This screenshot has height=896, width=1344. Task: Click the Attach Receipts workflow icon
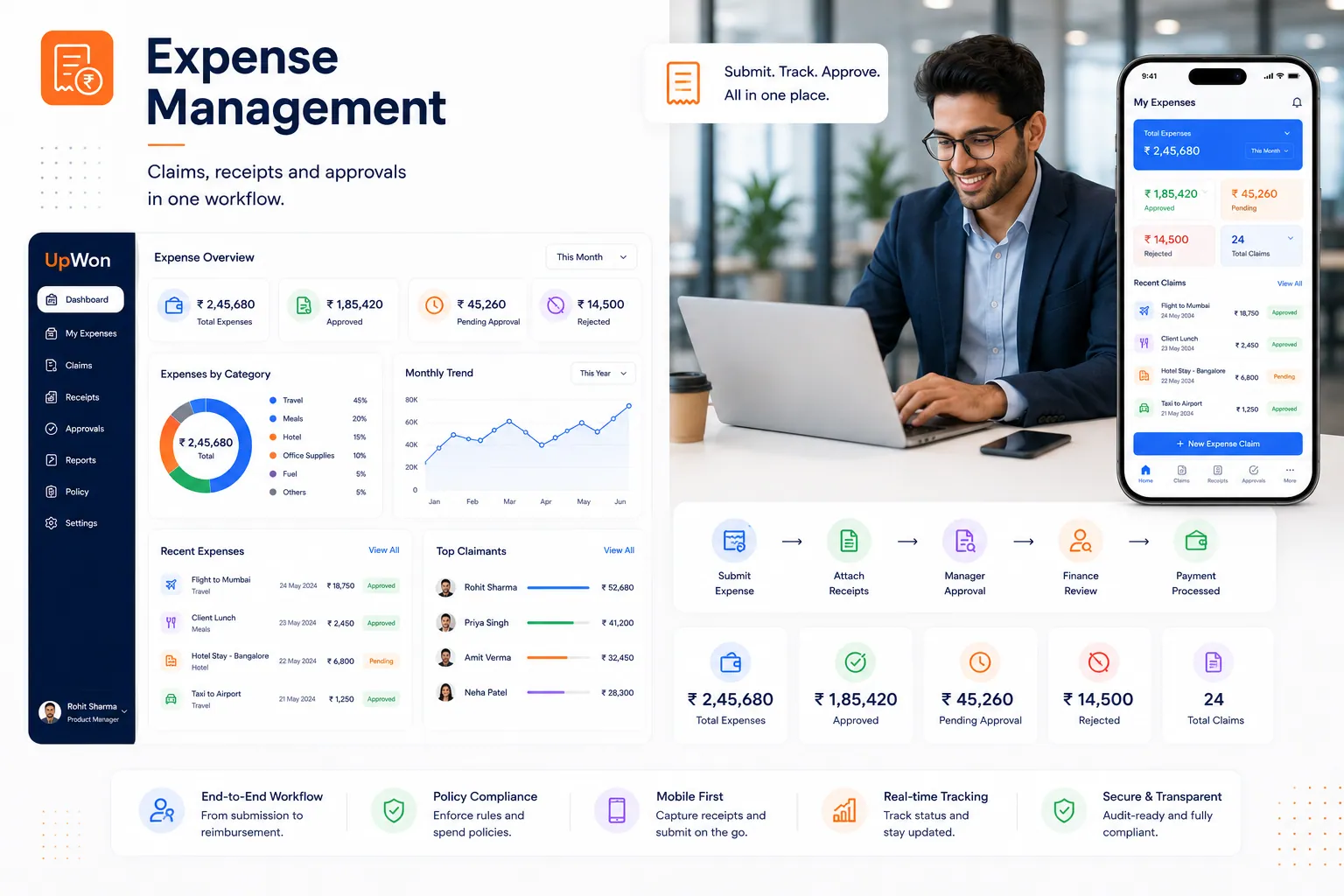coord(849,542)
